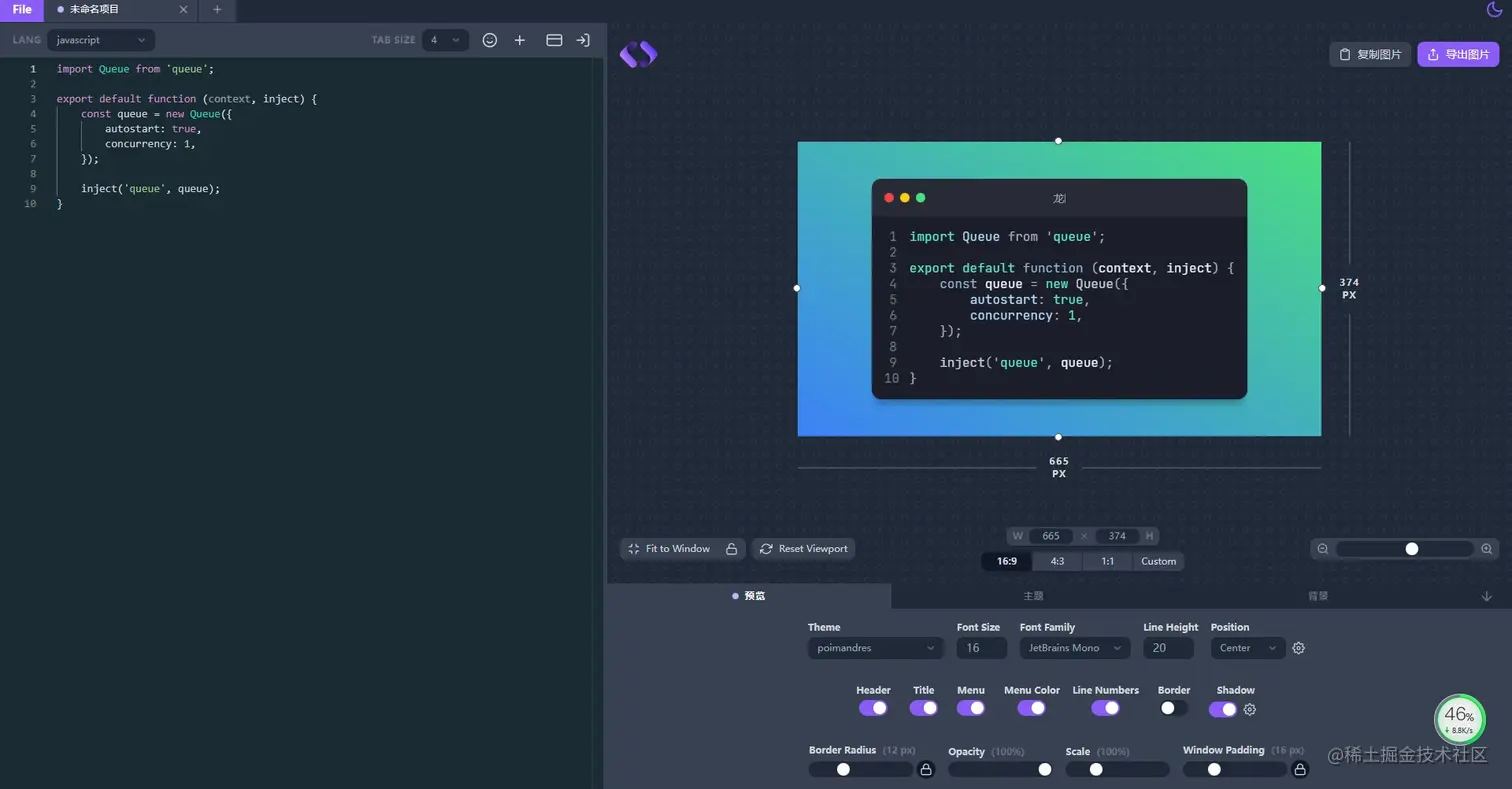
Task: Click the network speed 46% floating widget
Action: click(x=1460, y=719)
